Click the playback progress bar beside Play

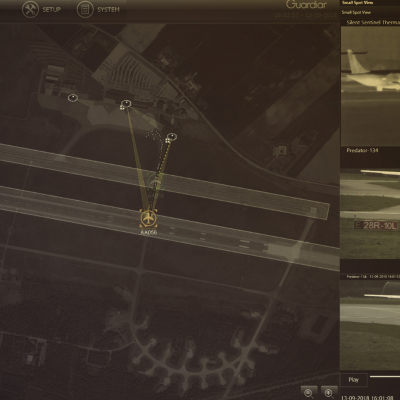click(385, 377)
